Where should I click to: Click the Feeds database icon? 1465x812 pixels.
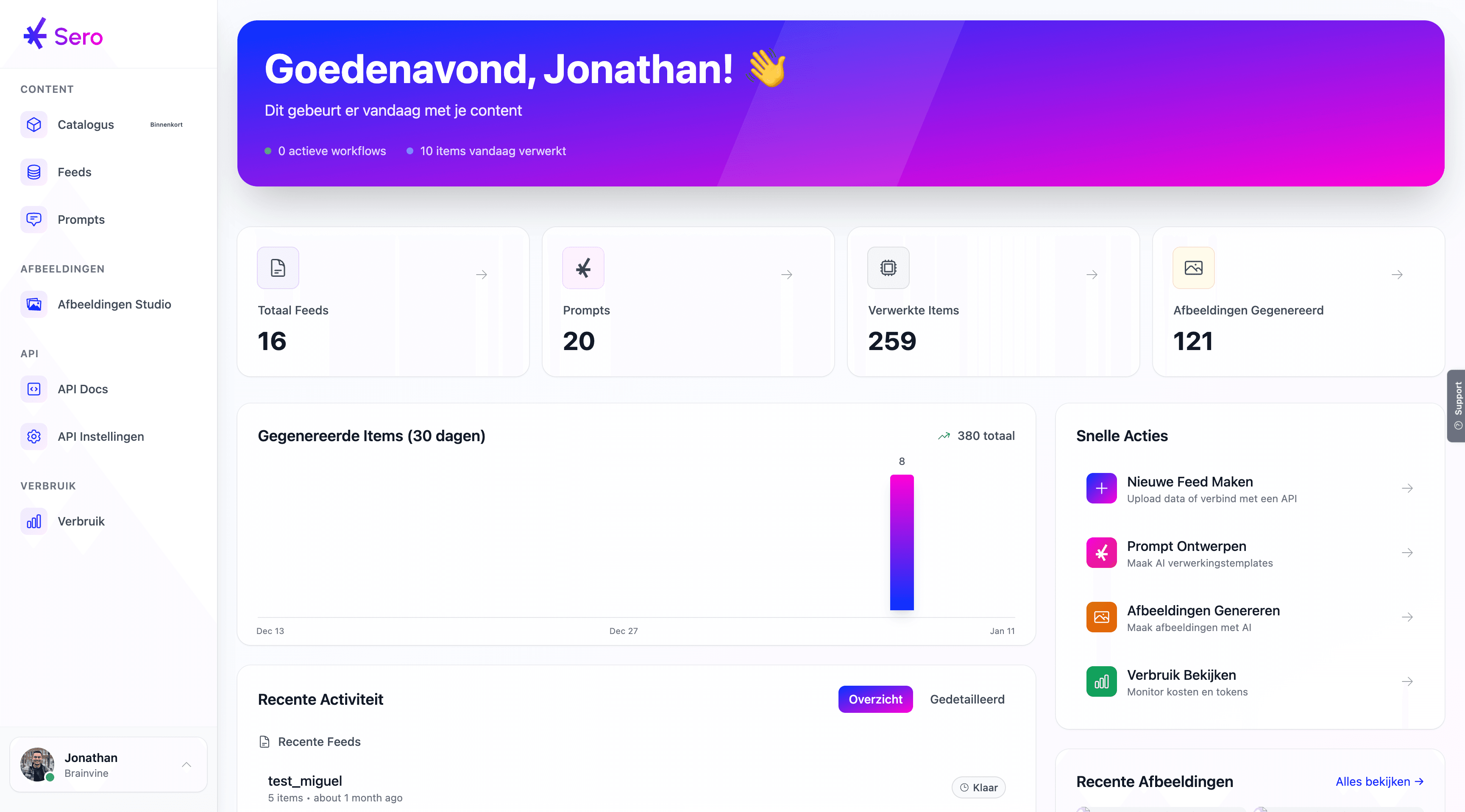pyautogui.click(x=33, y=172)
